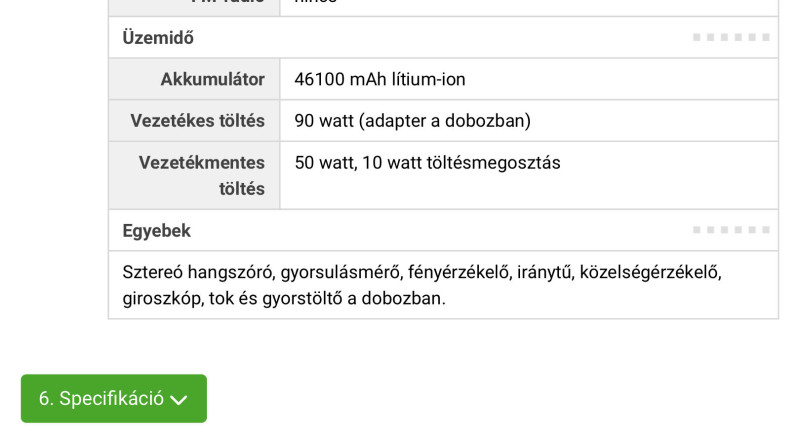Click first square dot in Egyebek row
The width and height of the screenshot is (800, 436).
pos(697,230)
